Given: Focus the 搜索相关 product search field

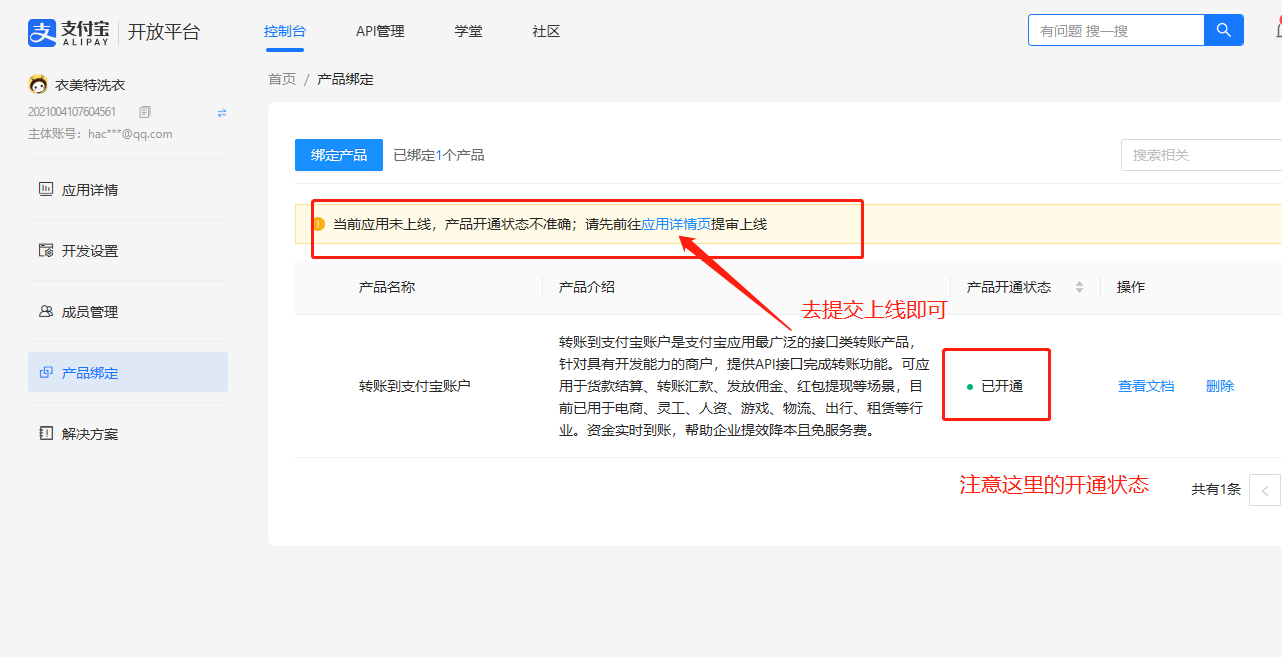Looking at the screenshot, I should (1200, 155).
